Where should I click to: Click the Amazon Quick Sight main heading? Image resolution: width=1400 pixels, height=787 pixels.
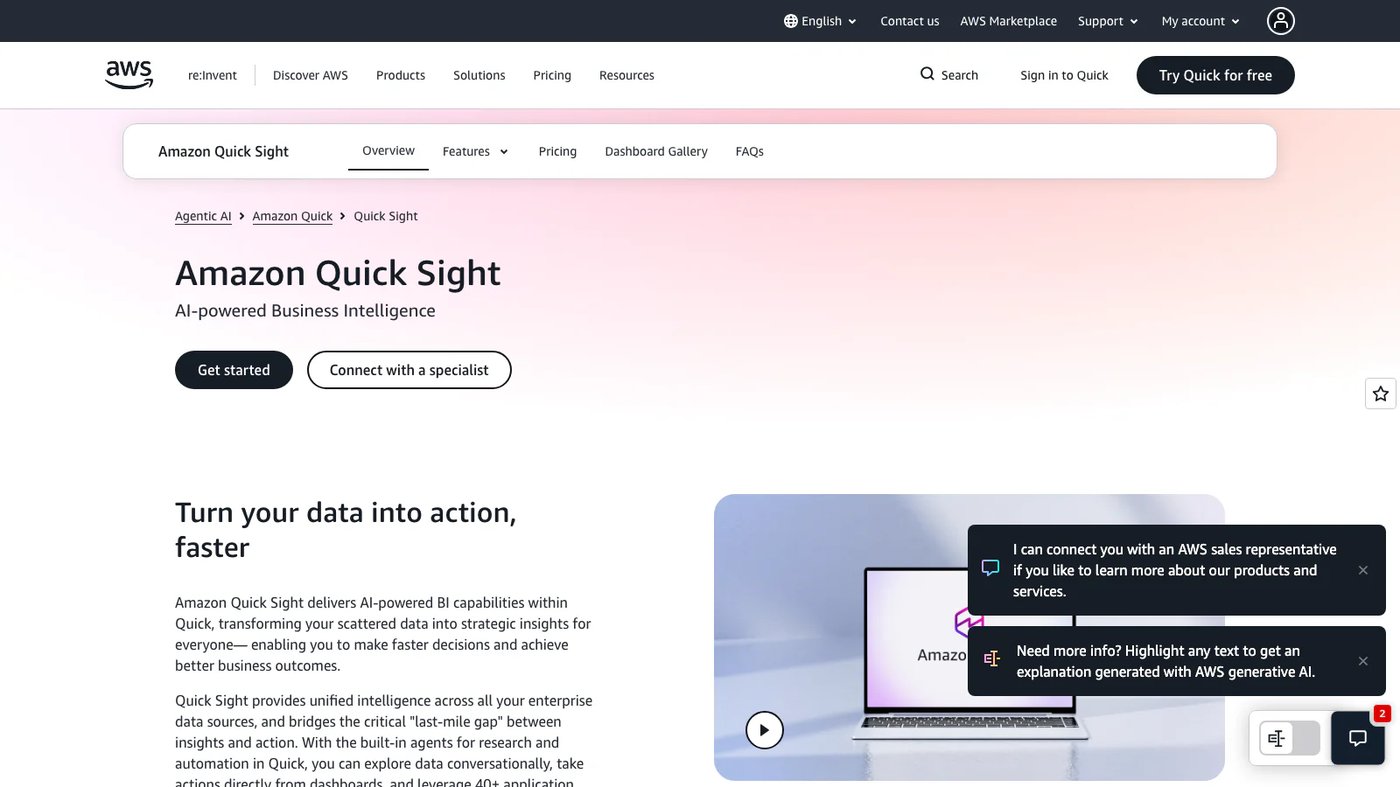coord(338,273)
